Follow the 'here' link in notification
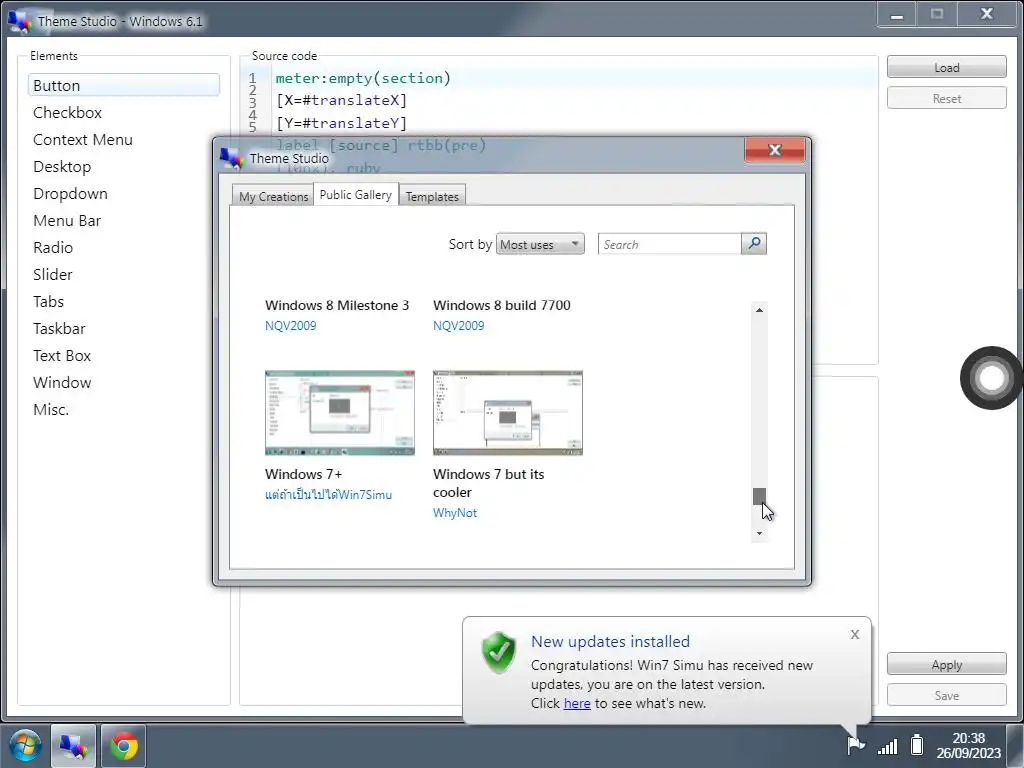Viewport: 1024px width, 768px height. tap(577, 703)
